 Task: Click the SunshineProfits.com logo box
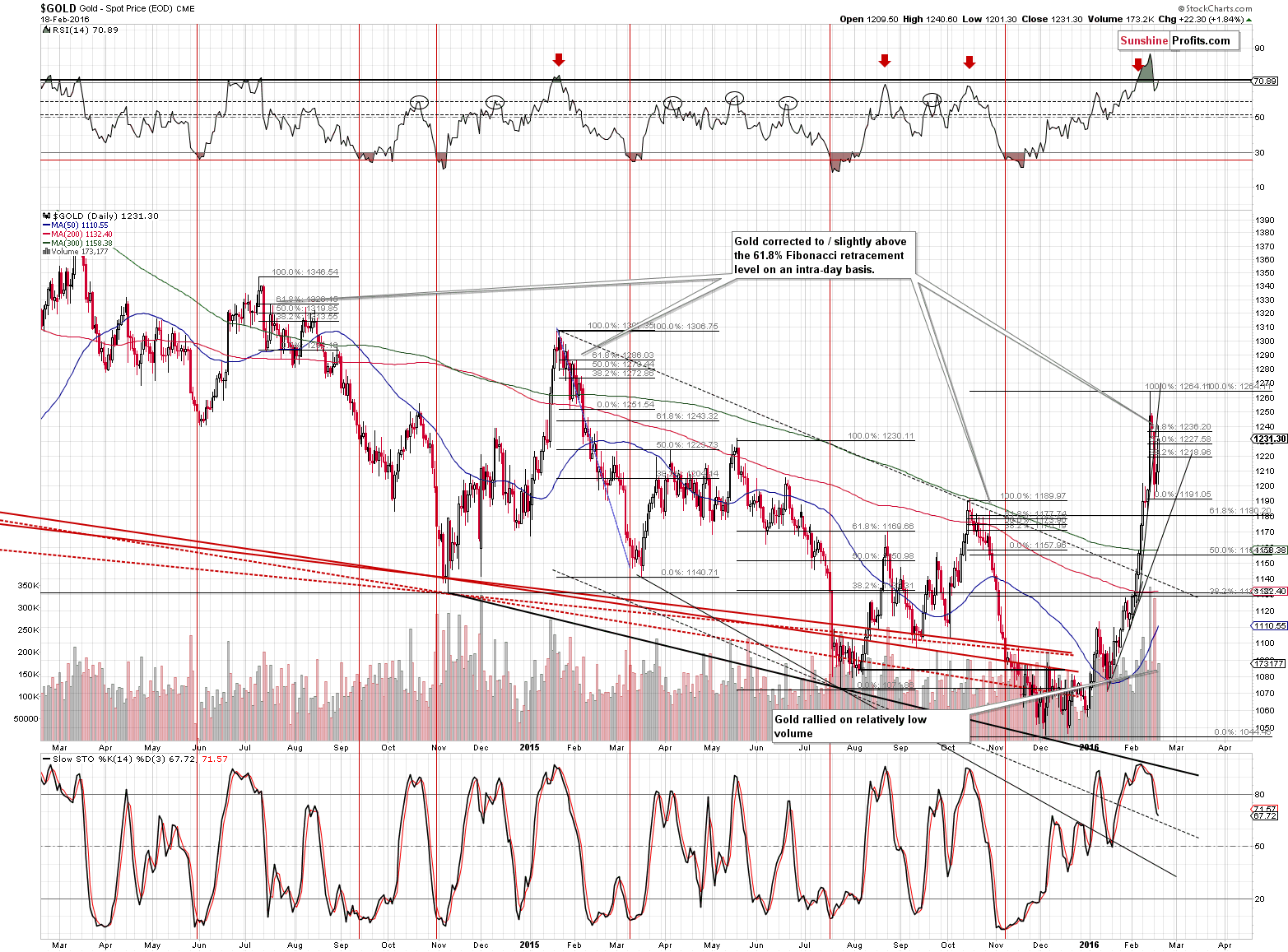click(1179, 40)
